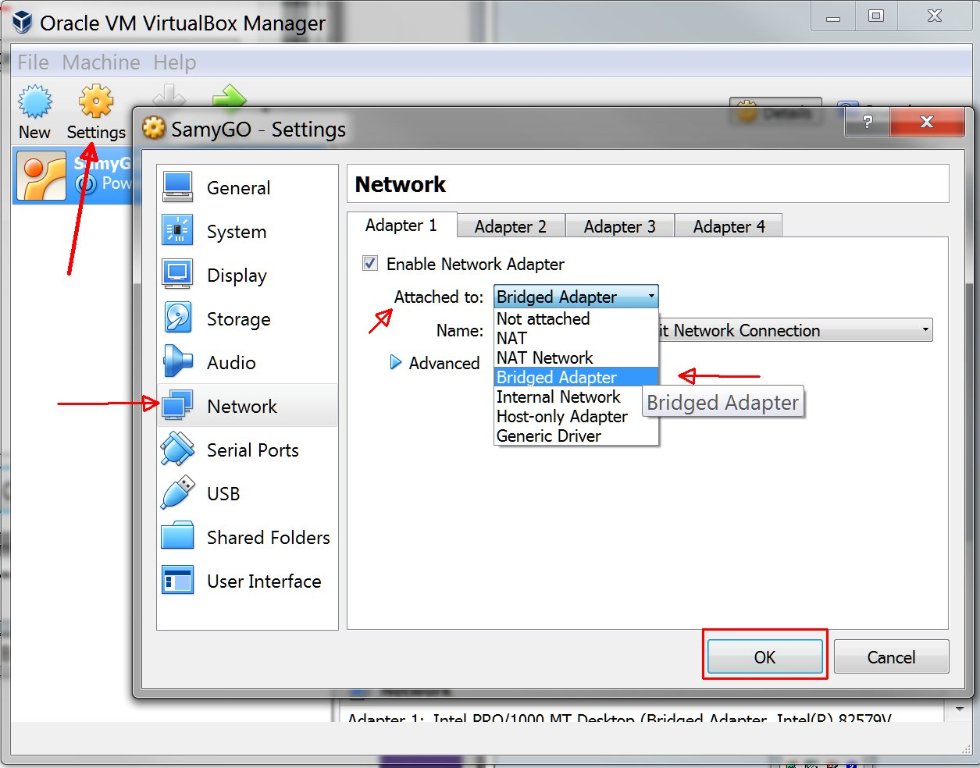The height and width of the screenshot is (768, 980).
Task: Switch to the Adapter 2 tab
Action: pyautogui.click(x=511, y=226)
